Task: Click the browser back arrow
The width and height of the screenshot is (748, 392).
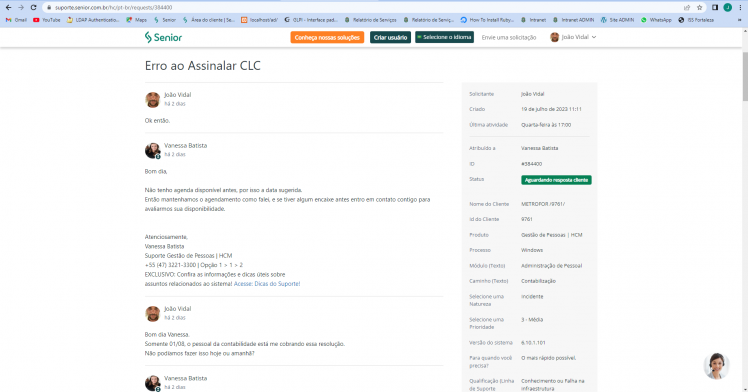Action: [x=8, y=8]
